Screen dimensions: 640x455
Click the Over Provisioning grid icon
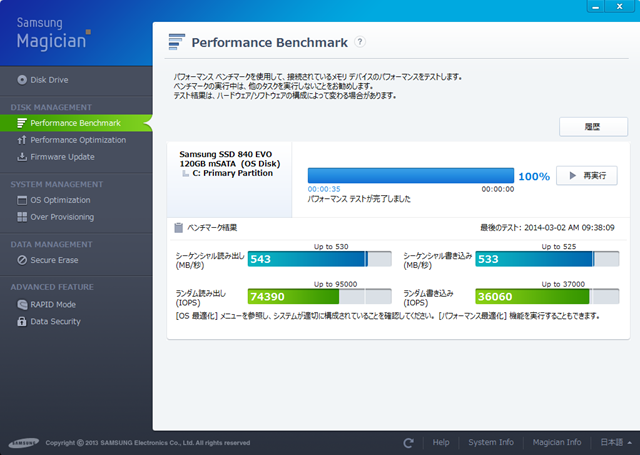pyautogui.click(x=22, y=217)
